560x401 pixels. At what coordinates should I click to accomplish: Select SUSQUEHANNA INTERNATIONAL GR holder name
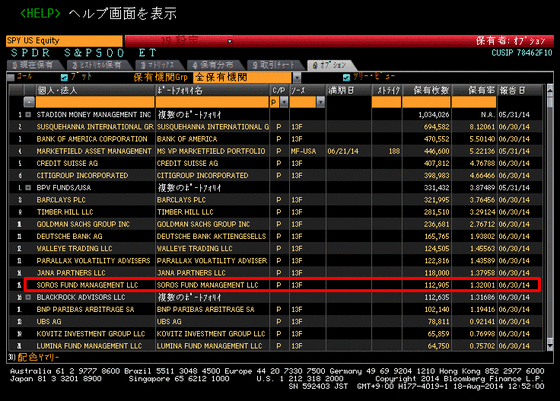coord(95,127)
